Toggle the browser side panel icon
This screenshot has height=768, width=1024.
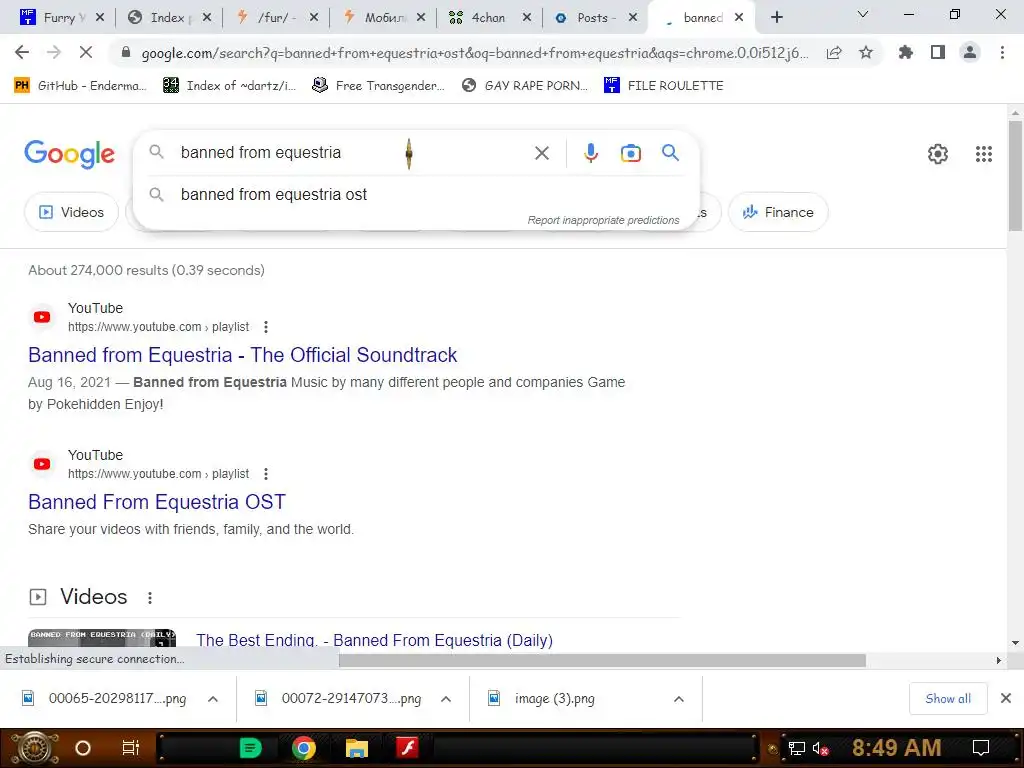point(938,52)
